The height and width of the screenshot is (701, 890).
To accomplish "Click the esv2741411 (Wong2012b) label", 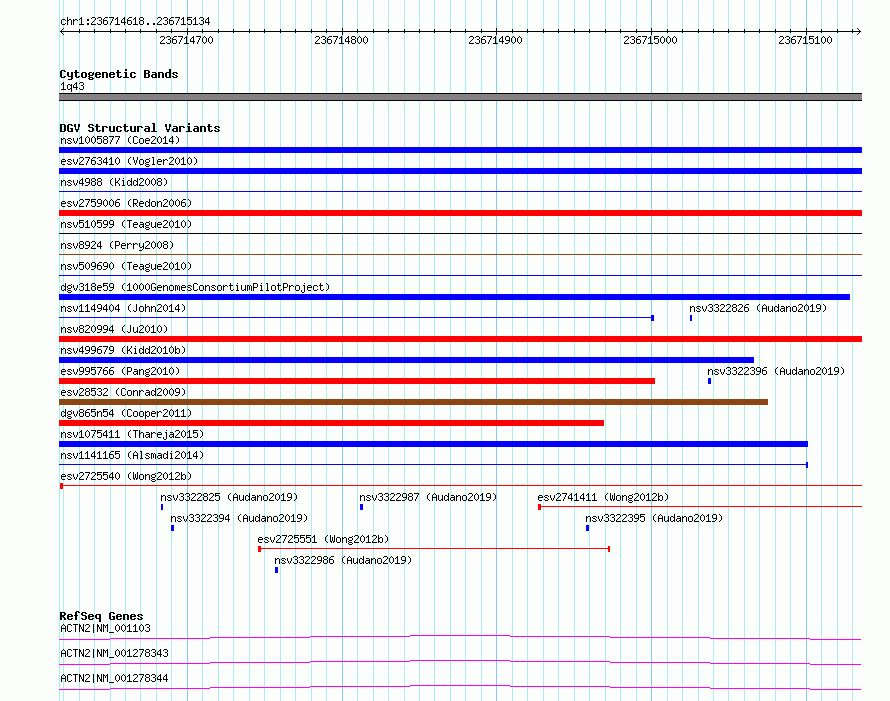I will pyautogui.click(x=603, y=497).
